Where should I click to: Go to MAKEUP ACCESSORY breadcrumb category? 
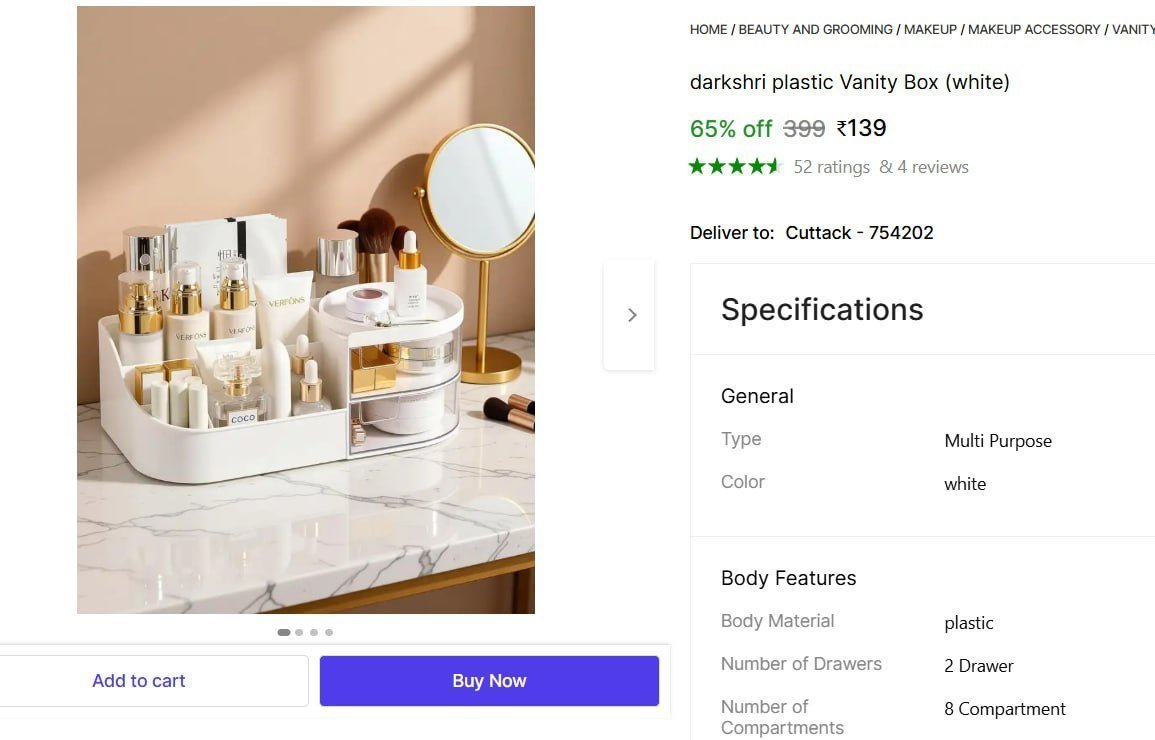[1034, 30]
